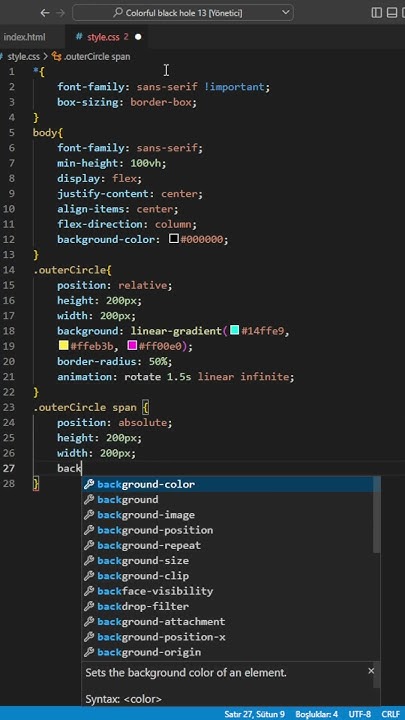Choose the plain background suggestion
The image size is (405, 720).
pos(228,500)
